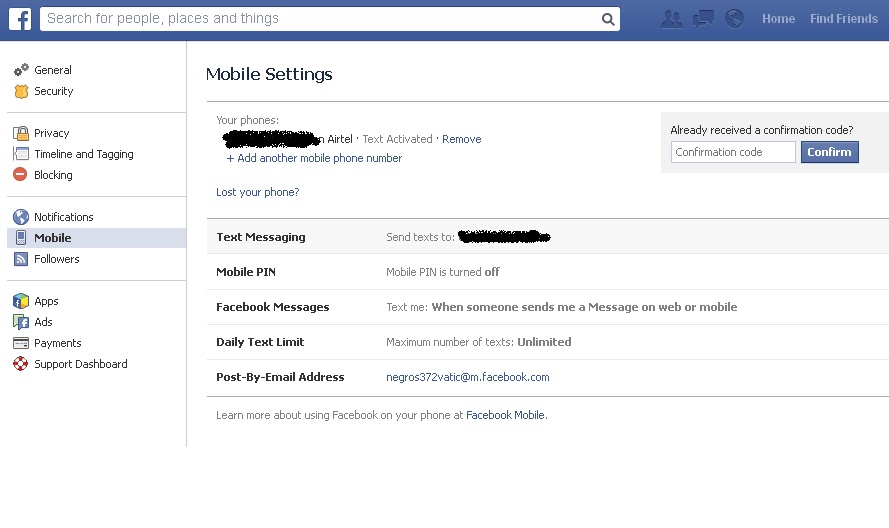The height and width of the screenshot is (528, 889).
Task: Click the Home link in top bar
Action: tap(778, 19)
